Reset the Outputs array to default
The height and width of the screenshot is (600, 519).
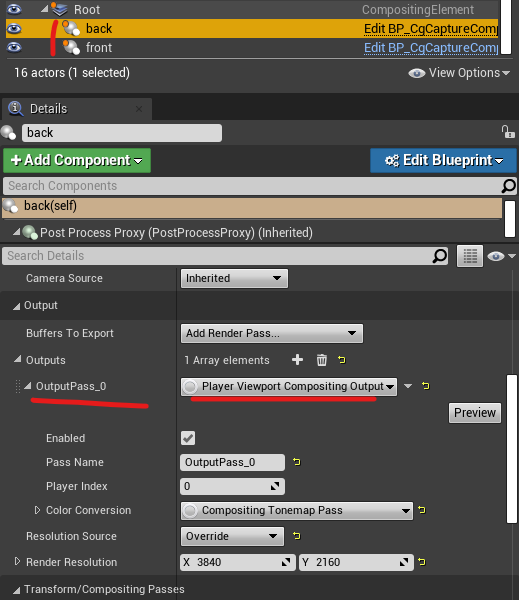342,360
